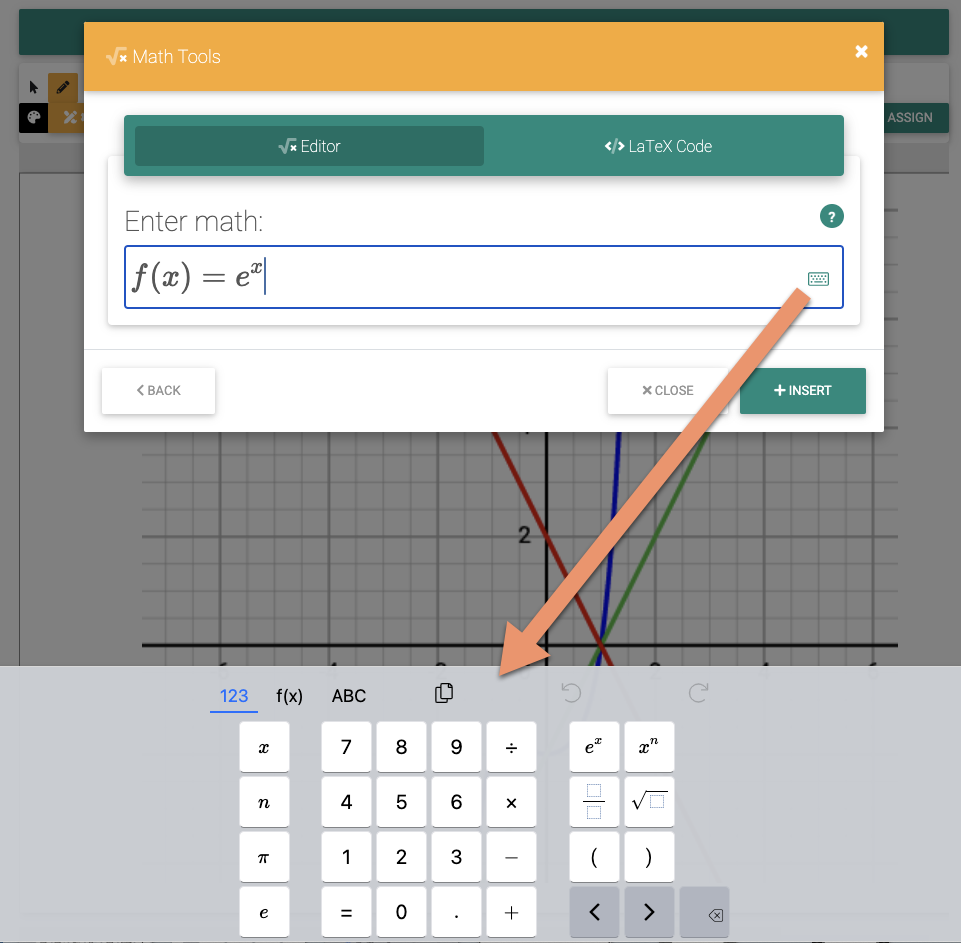
Task: Switch to the LaTeX Code tab
Action: pyautogui.click(x=660, y=145)
